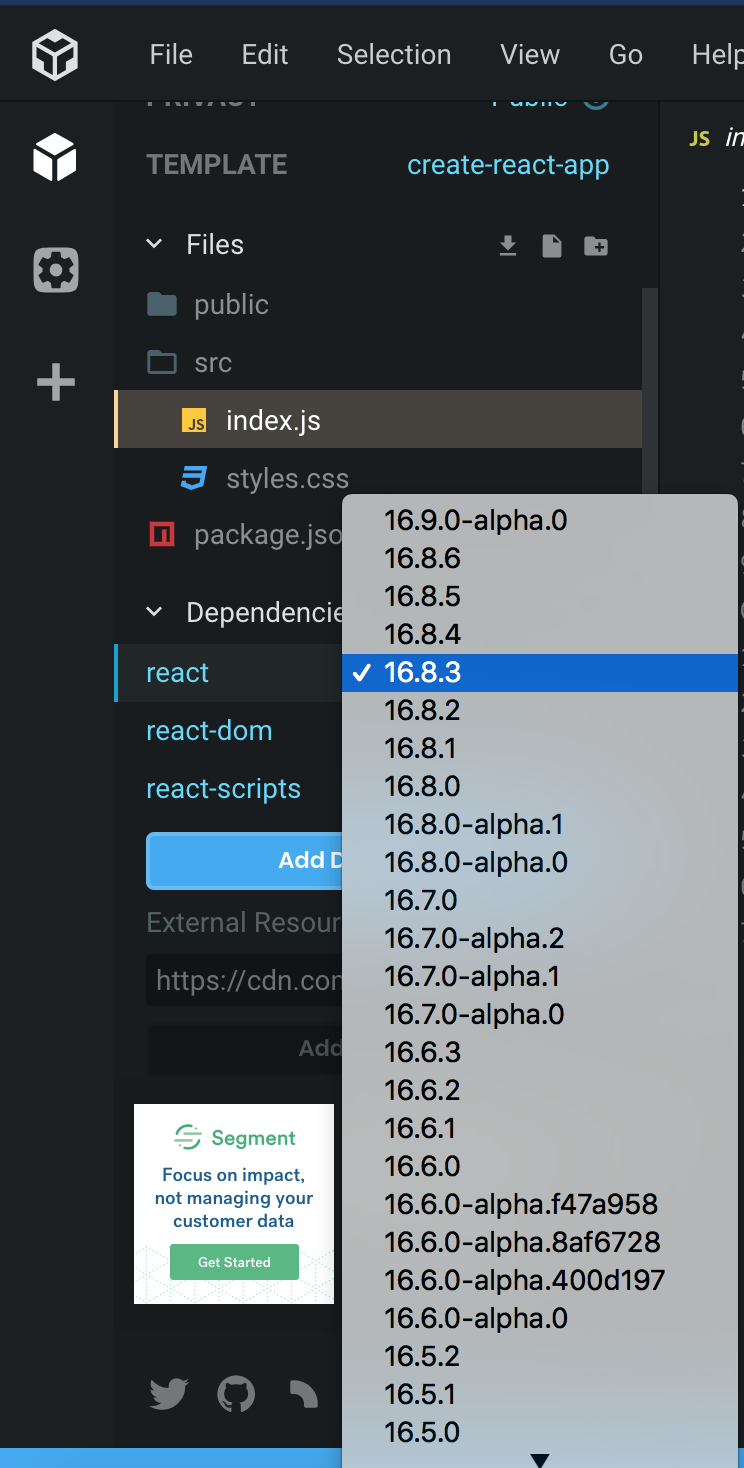Image resolution: width=744 pixels, height=1468 pixels.
Task: Choose version 16.7.0-alpha.2
Action: click(540, 938)
